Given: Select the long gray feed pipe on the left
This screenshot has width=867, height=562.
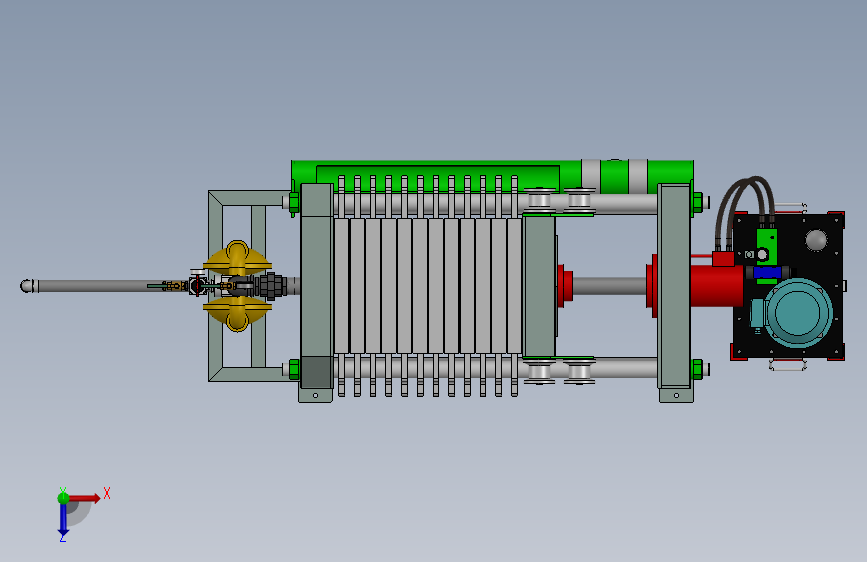Looking at the screenshot, I should tap(91, 286).
